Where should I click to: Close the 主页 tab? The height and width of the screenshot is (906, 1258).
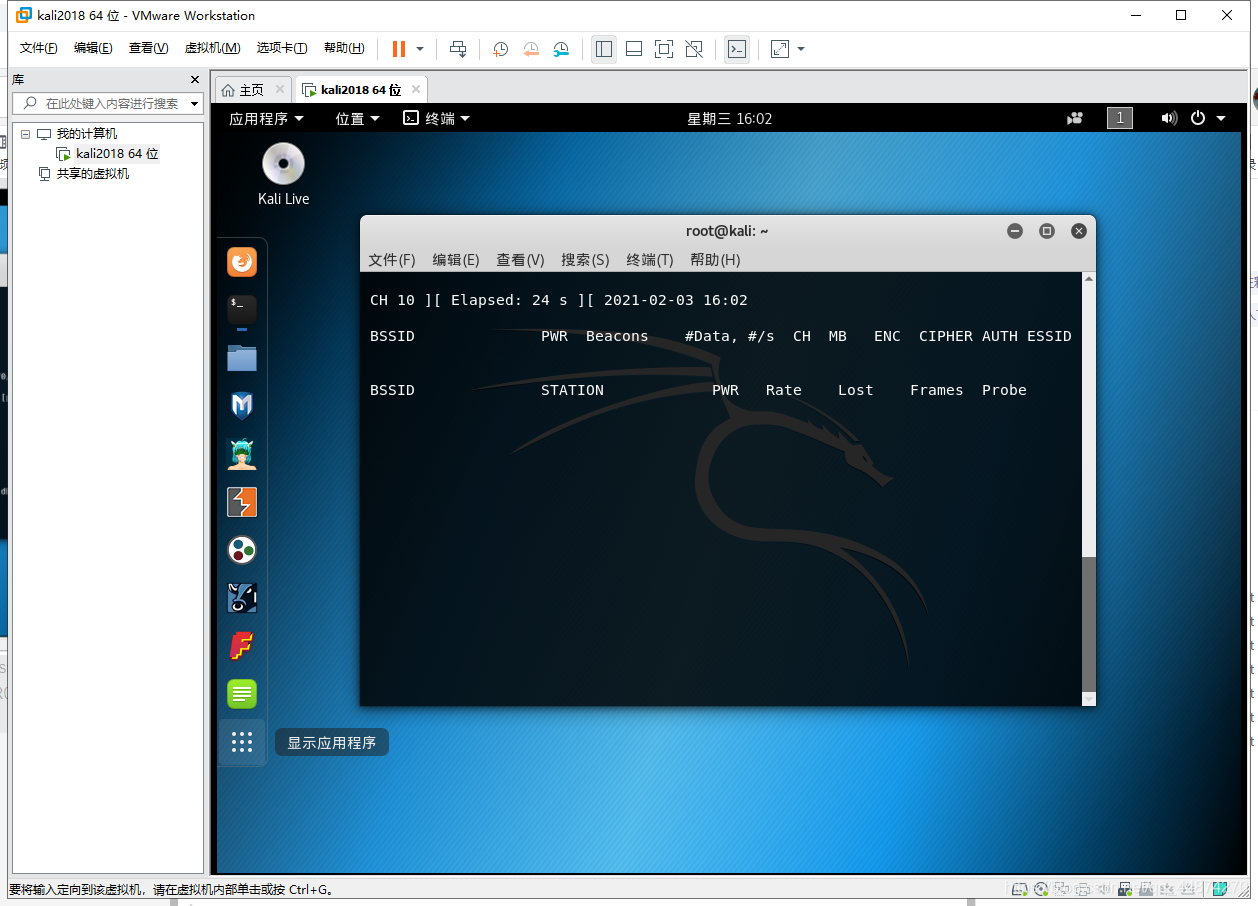pyautogui.click(x=280, y=89)
